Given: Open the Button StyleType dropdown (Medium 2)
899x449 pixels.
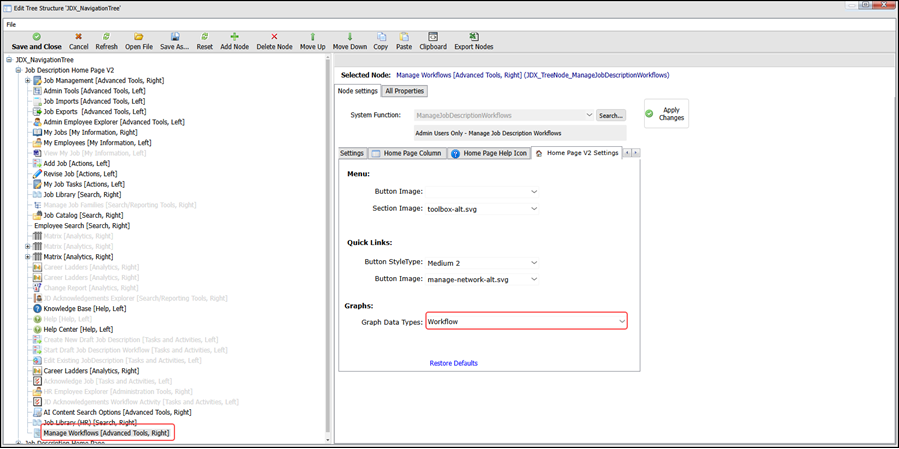Looking at the screenshot, I should pos(534,263).
